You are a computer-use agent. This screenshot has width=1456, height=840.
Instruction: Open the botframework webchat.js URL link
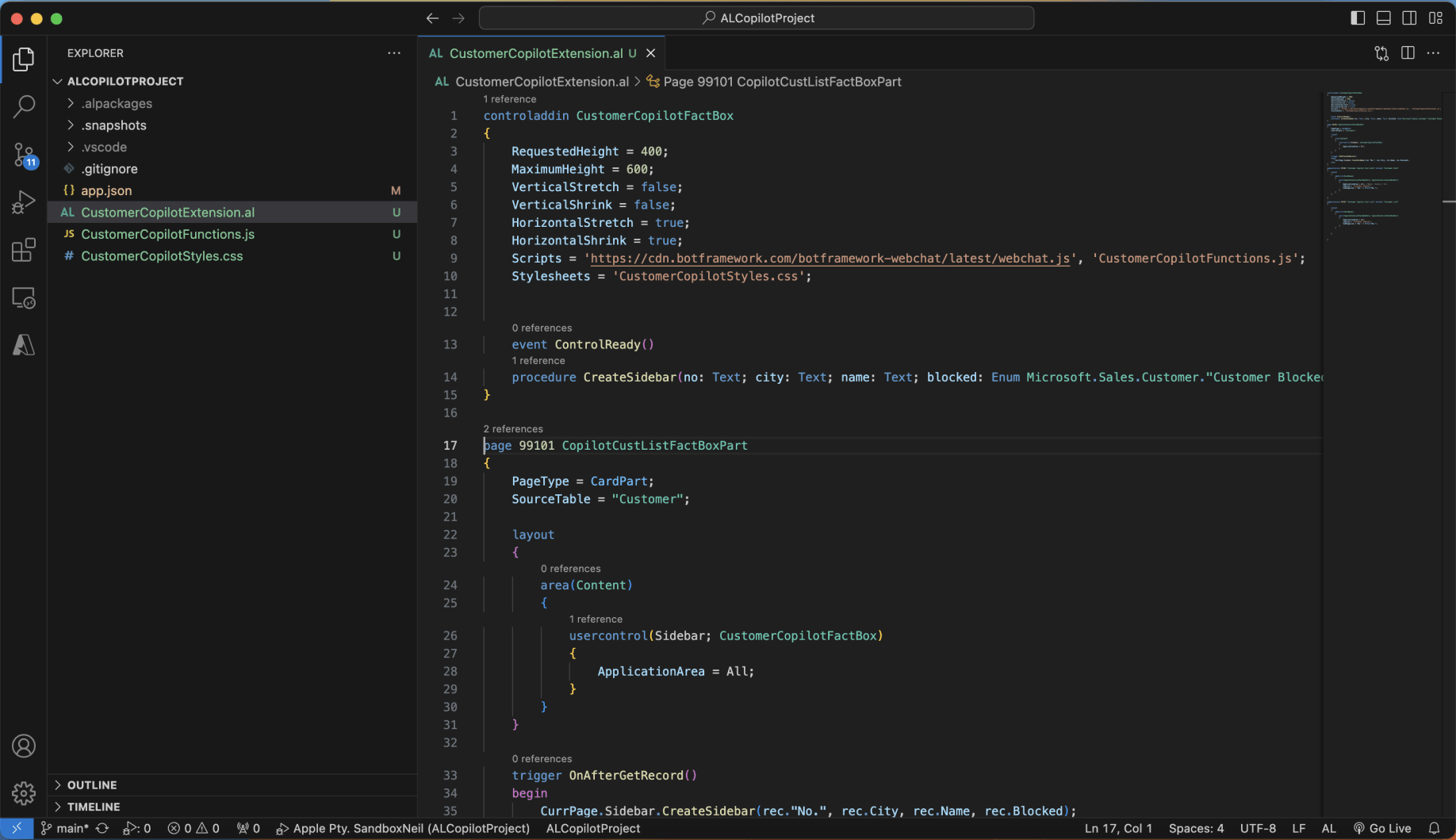click(830, 259)
